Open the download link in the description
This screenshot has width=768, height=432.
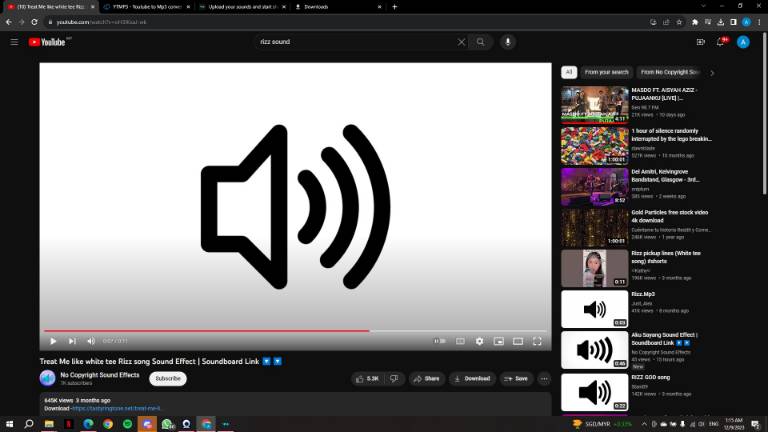pyautogui.click(x=116, y=408)
